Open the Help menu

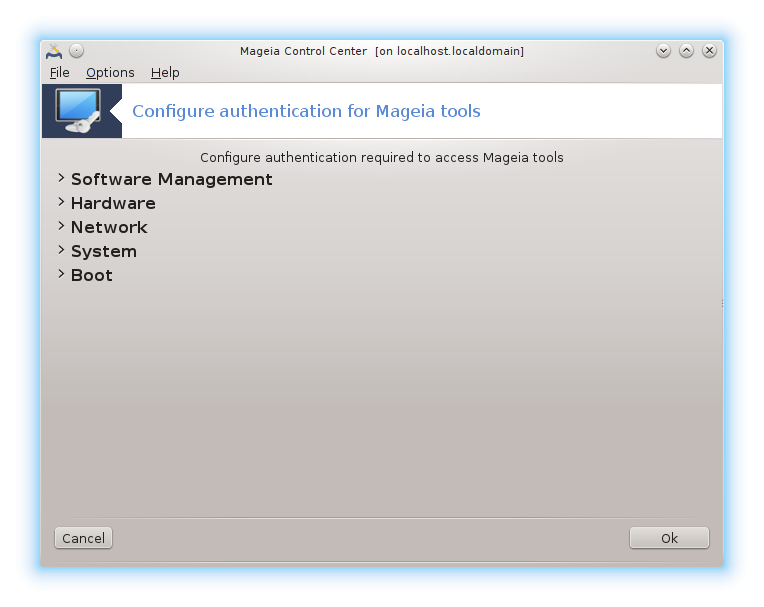[165, 72]
